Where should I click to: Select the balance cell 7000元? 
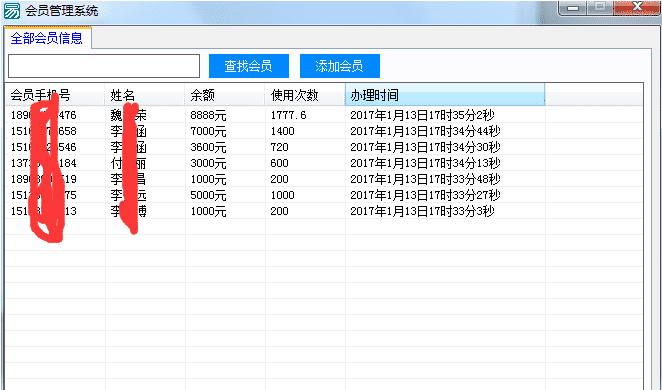[x=208, y=131]
